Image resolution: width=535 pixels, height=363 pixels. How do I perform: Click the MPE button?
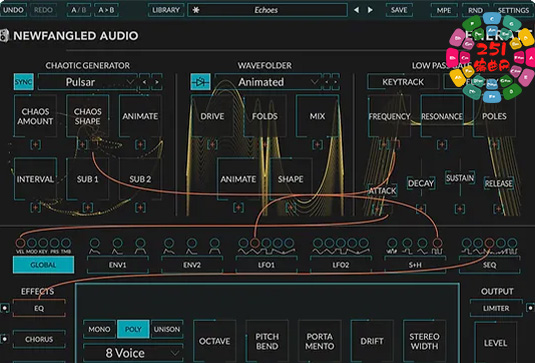(x=444, y=10)
